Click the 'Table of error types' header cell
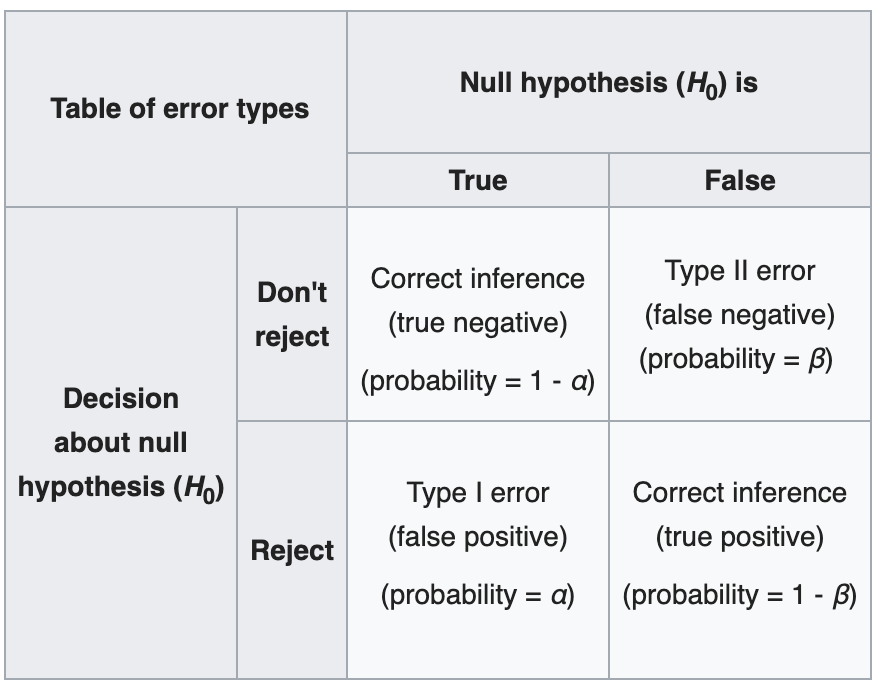This screenshot has height=690, width=884. (176, 109)
